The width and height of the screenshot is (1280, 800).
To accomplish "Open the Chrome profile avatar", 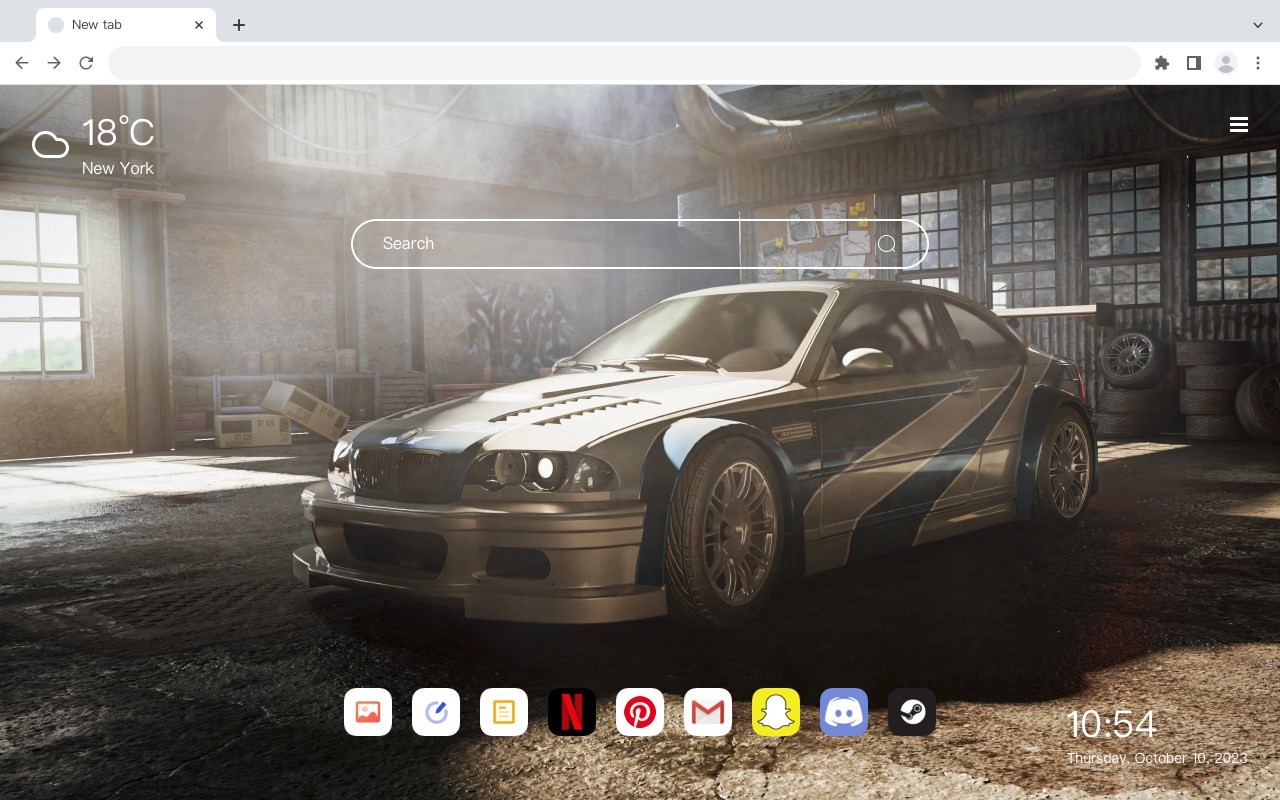I will click(1226, 63).
